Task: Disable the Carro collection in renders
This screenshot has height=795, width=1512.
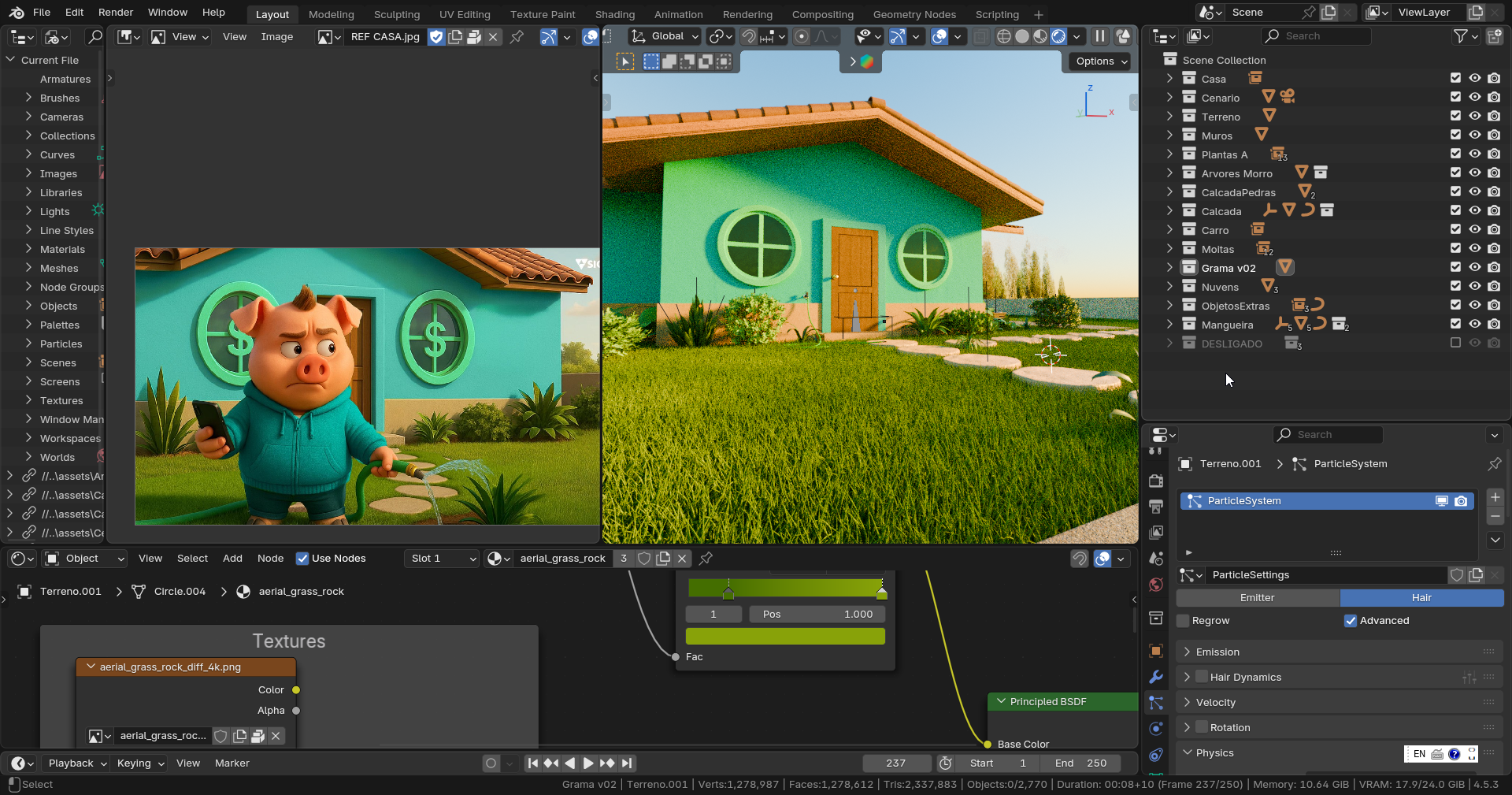Action: coord(1494,229)
